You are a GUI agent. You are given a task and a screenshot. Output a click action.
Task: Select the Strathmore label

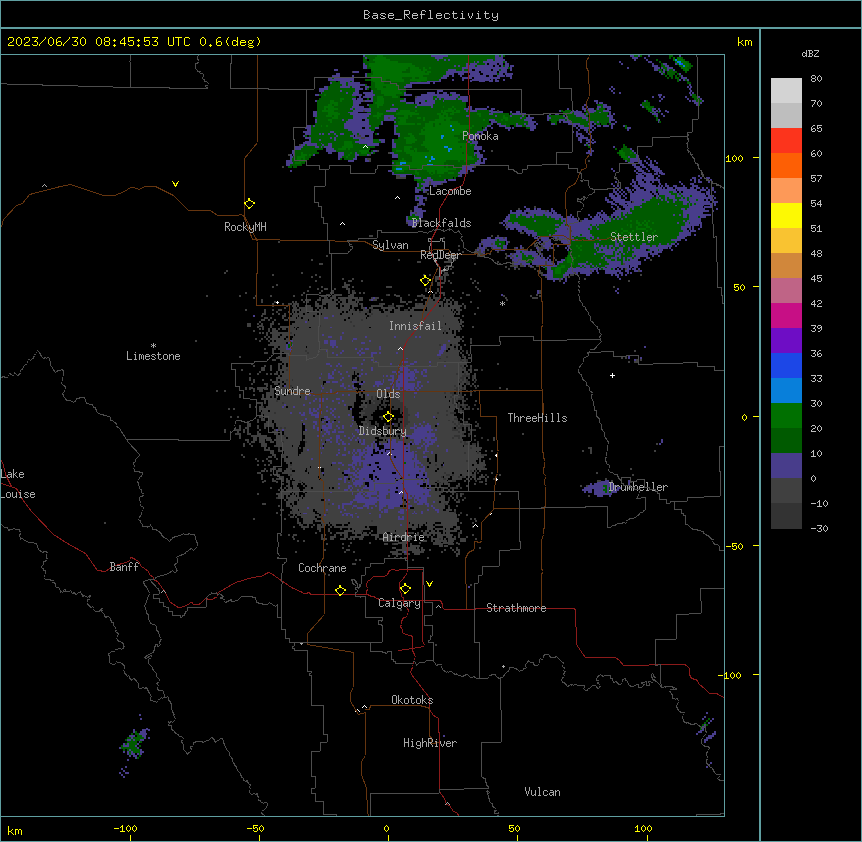(x=516, y=608)
